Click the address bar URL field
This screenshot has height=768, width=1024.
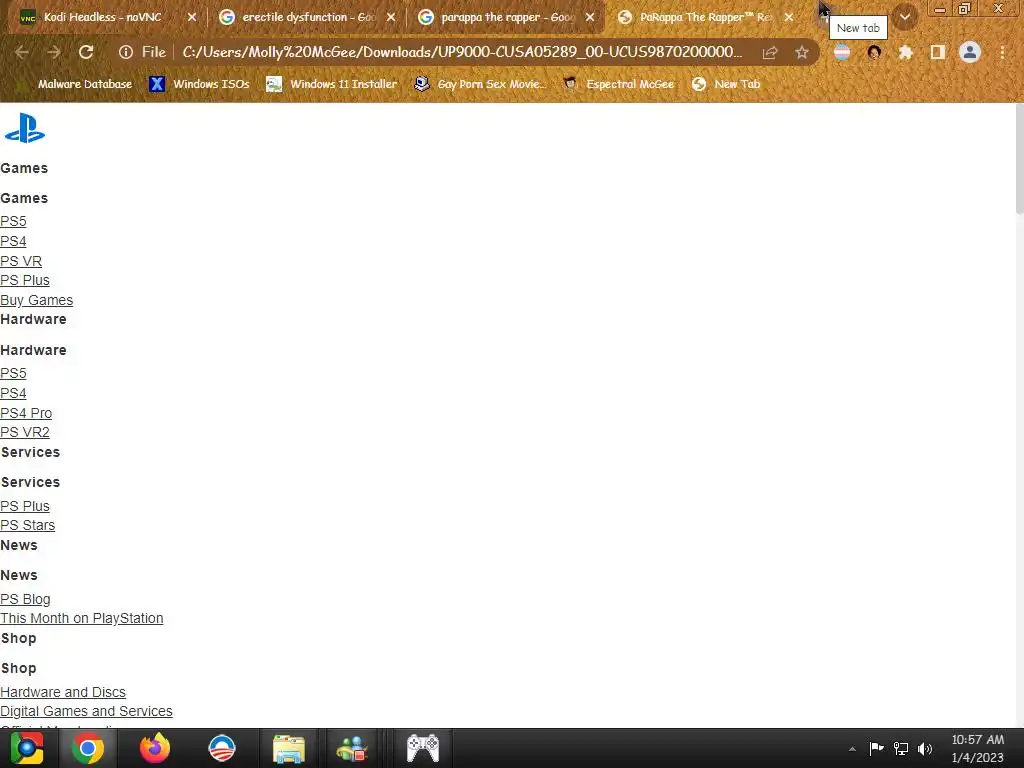click(x=462, y=52)
